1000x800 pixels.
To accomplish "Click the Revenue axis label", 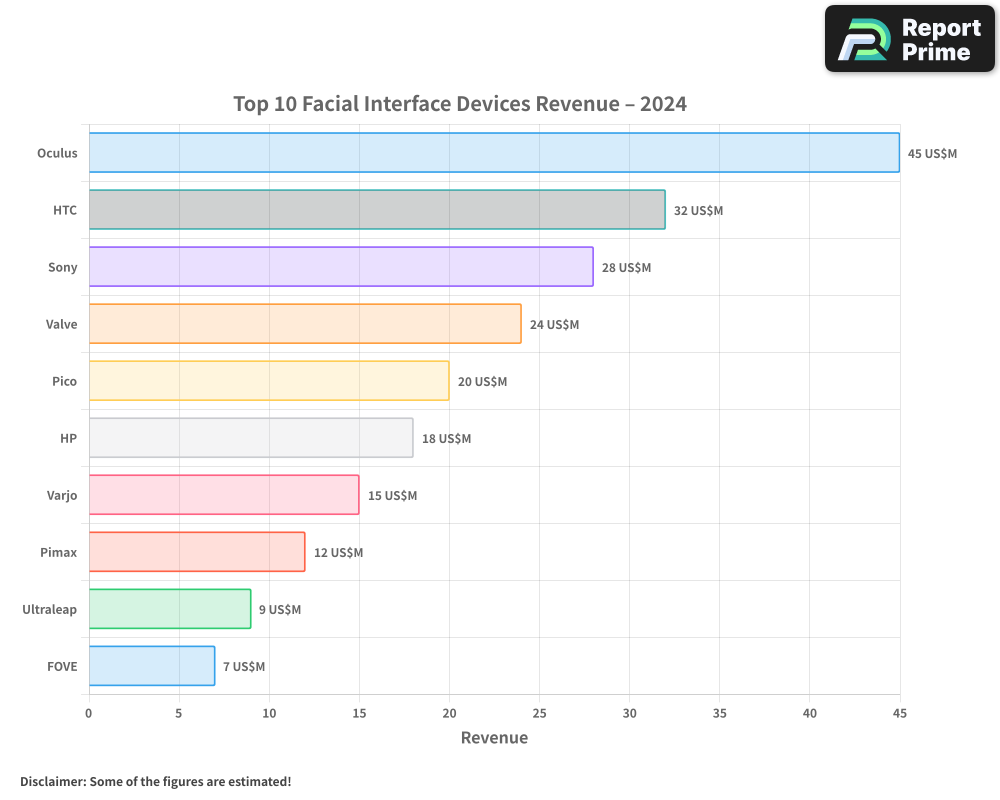I will [494, 737].
